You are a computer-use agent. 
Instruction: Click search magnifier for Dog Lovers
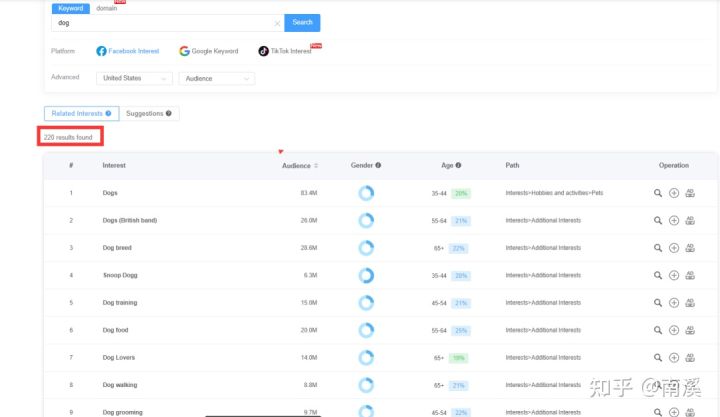pos(658,358)
